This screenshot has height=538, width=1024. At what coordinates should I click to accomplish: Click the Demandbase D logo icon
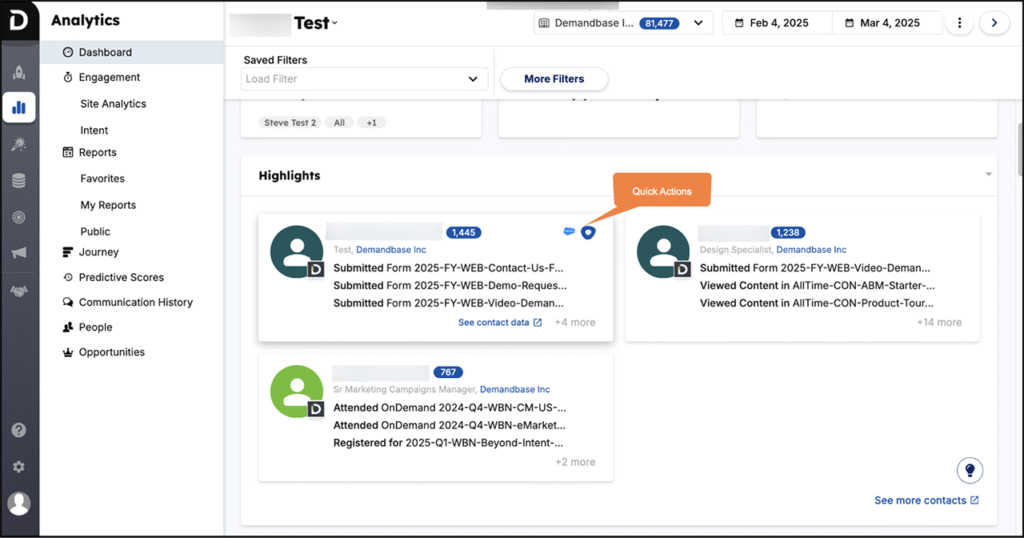[x=19, y=20]
